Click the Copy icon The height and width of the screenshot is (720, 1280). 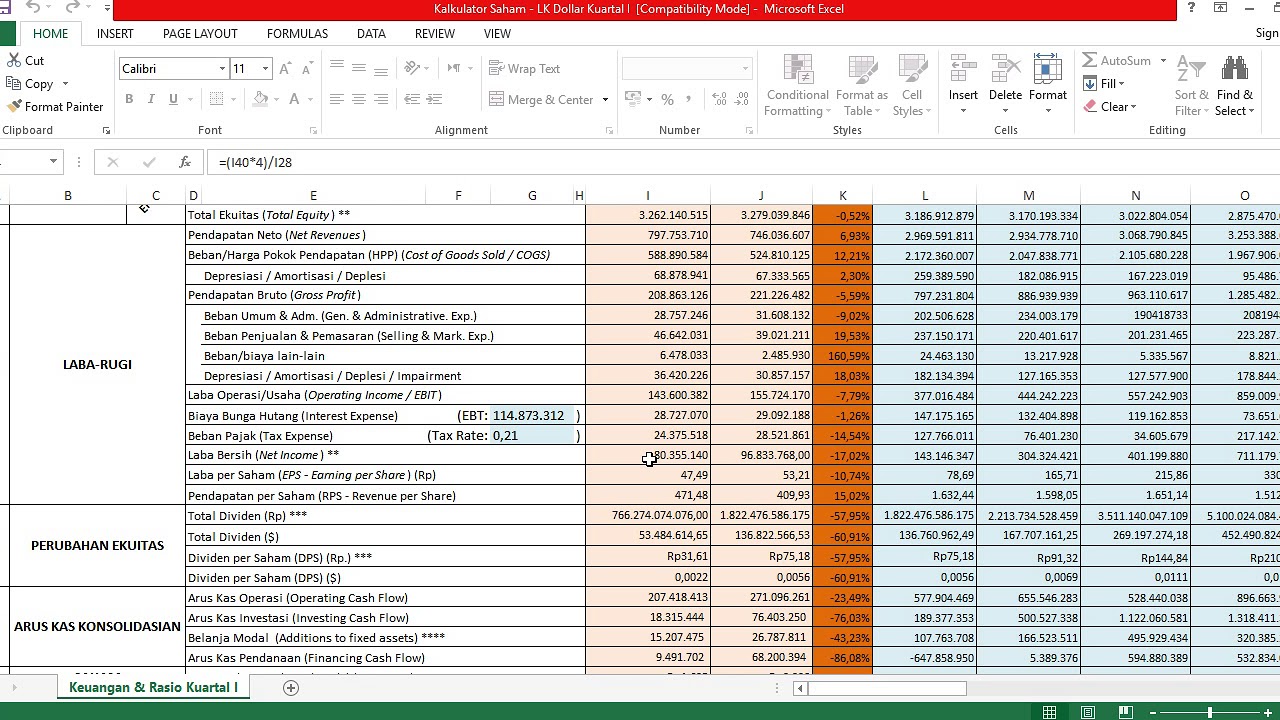pos(14,84)
